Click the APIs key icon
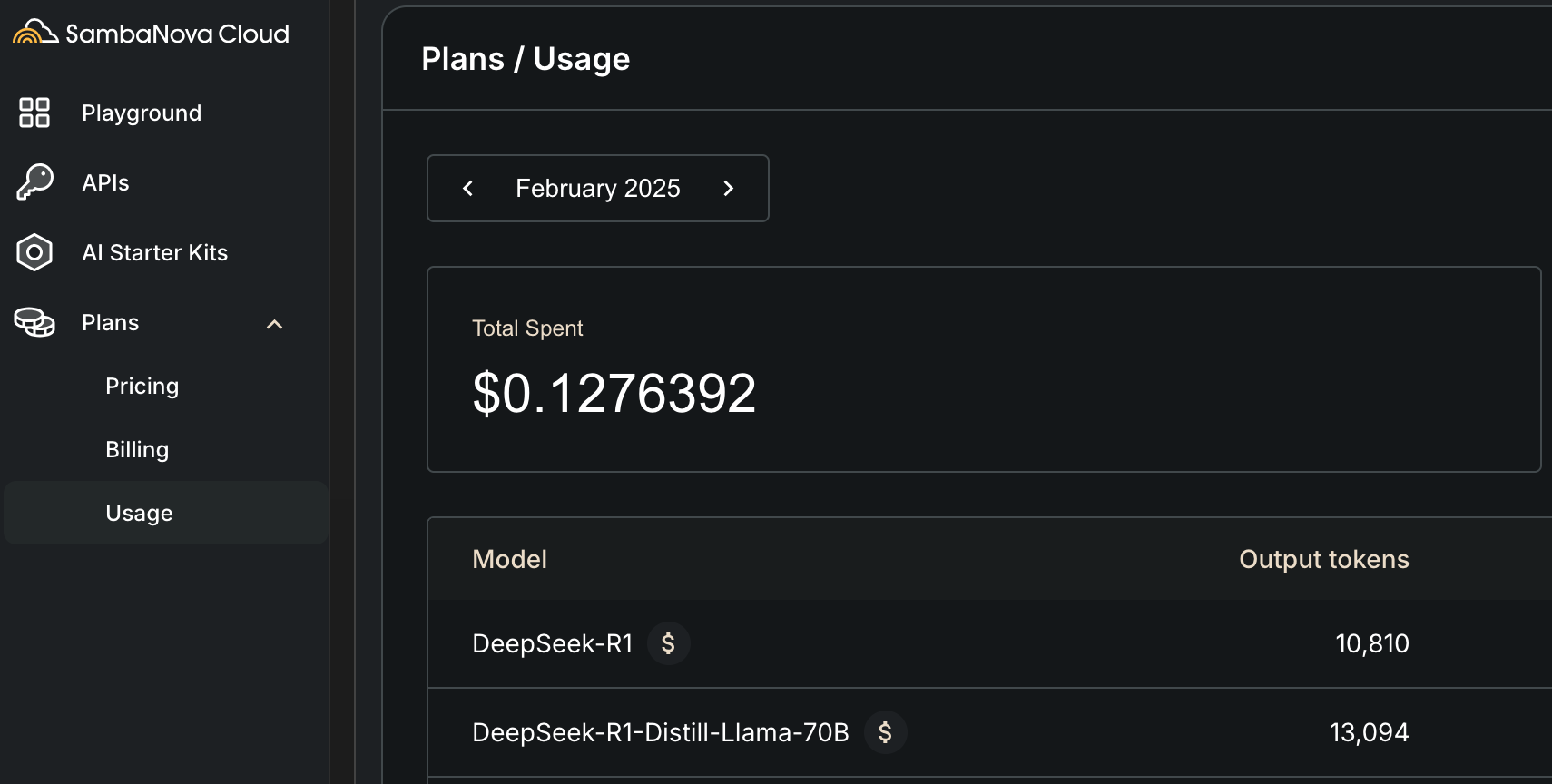 pos(34,182)
